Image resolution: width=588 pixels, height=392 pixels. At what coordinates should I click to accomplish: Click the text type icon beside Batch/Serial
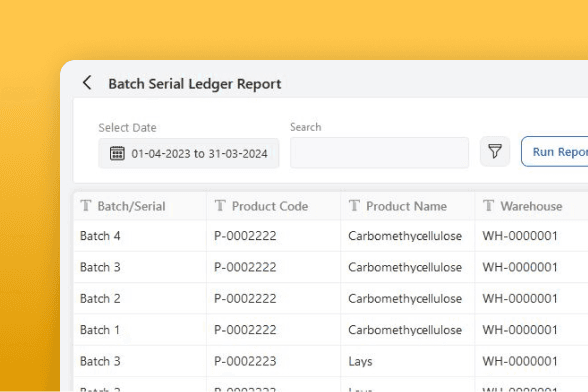86,206
